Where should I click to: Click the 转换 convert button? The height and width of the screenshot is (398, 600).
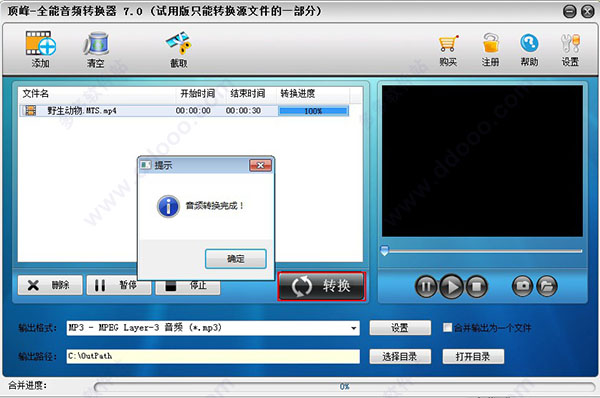(321, 286)
